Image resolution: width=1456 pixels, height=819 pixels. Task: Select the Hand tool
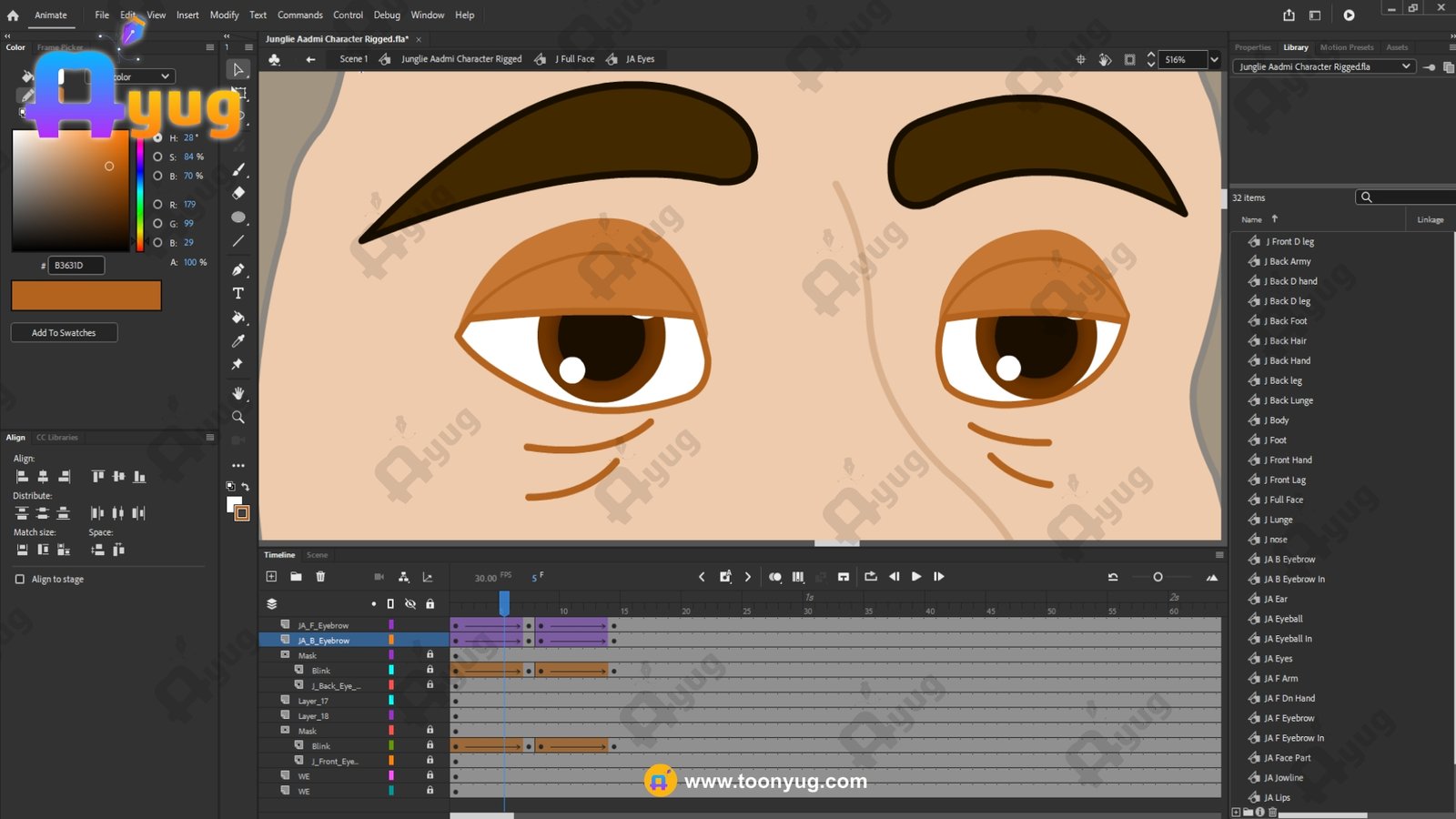(x=238, y=393)
